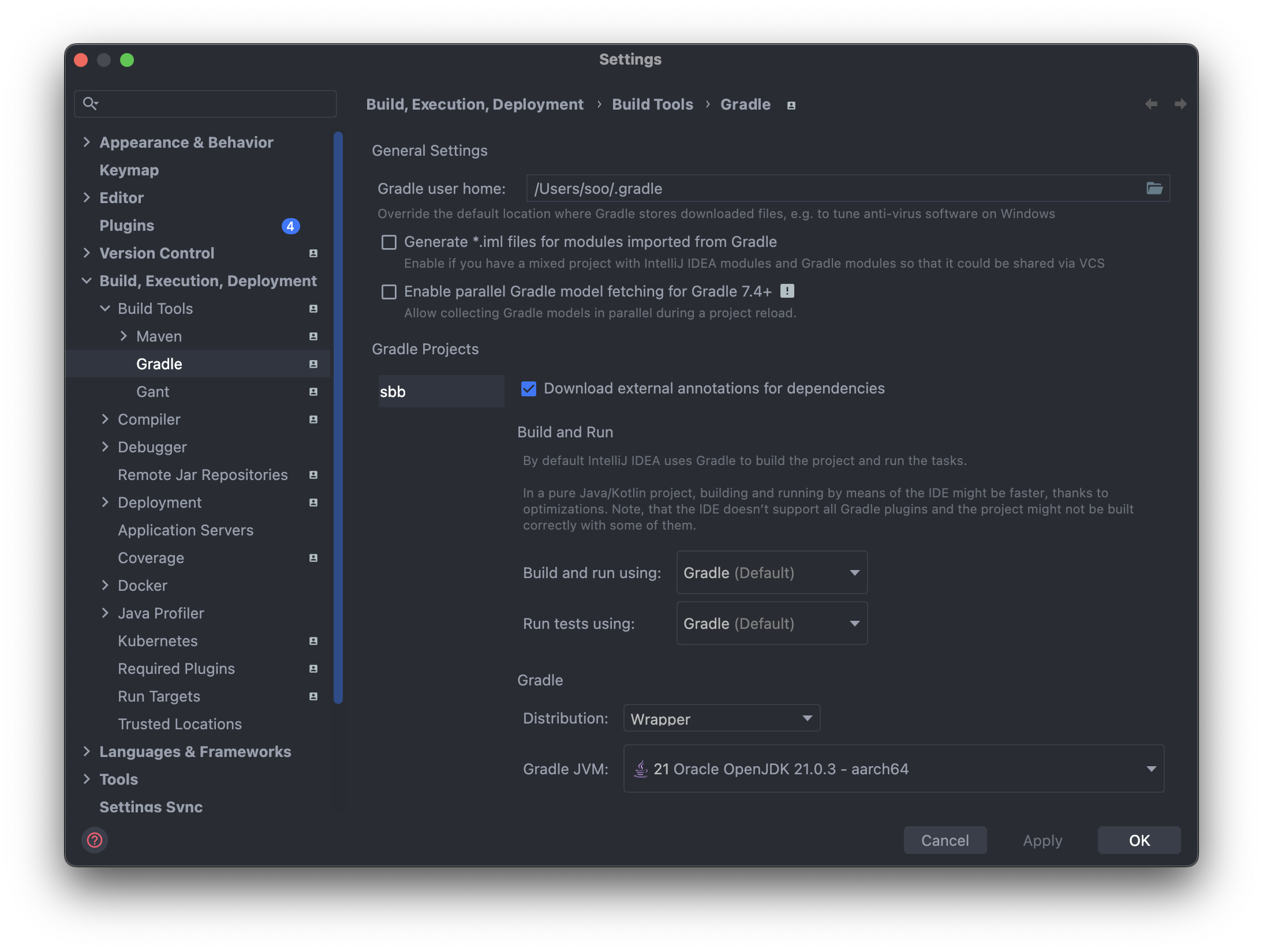Enable parallel Gradle model fetching checkbox
1263x952 pixels.
(x=389, y=292)
